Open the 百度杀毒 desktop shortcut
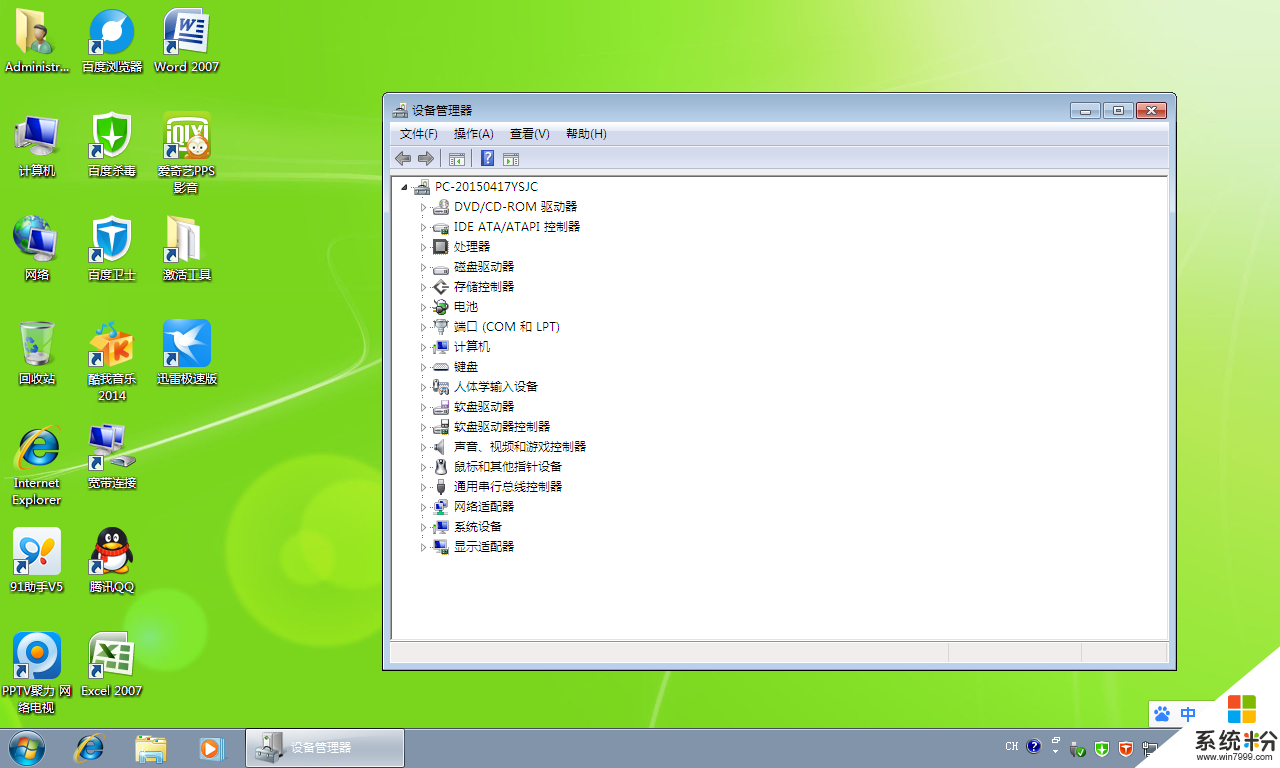 (111, 136)
